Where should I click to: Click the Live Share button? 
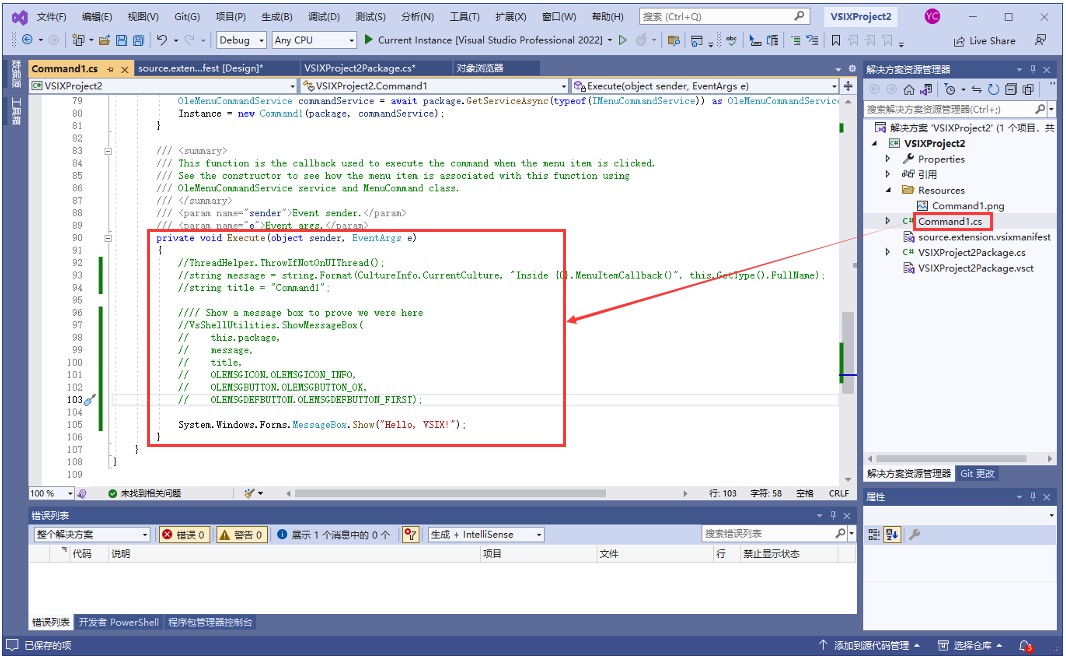[984, 41]
